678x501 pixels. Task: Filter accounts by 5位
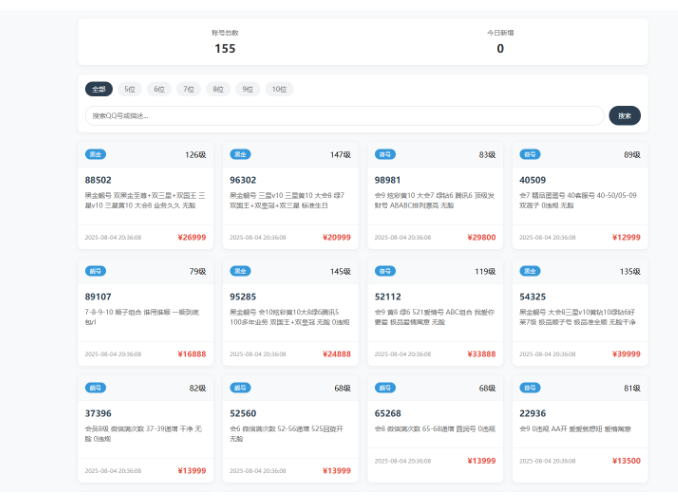tap(130, 89)
